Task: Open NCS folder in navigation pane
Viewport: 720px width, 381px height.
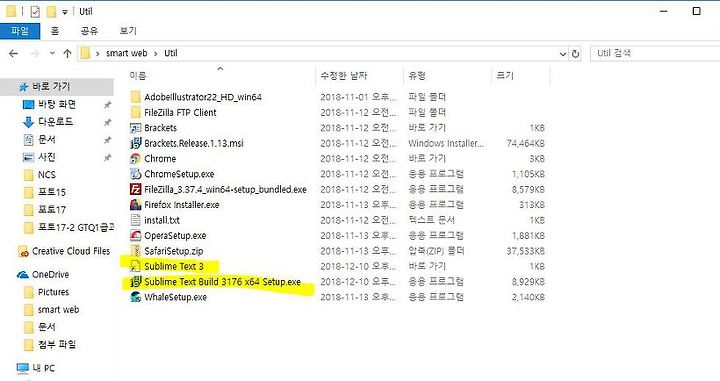Action: point(46,175)
